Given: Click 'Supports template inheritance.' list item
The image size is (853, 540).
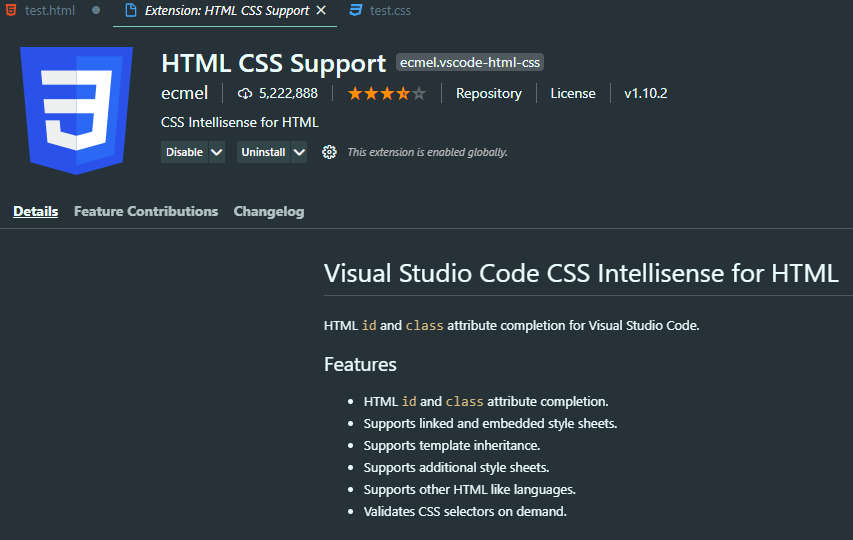Looking at the screenshot, I should point(452,445).
